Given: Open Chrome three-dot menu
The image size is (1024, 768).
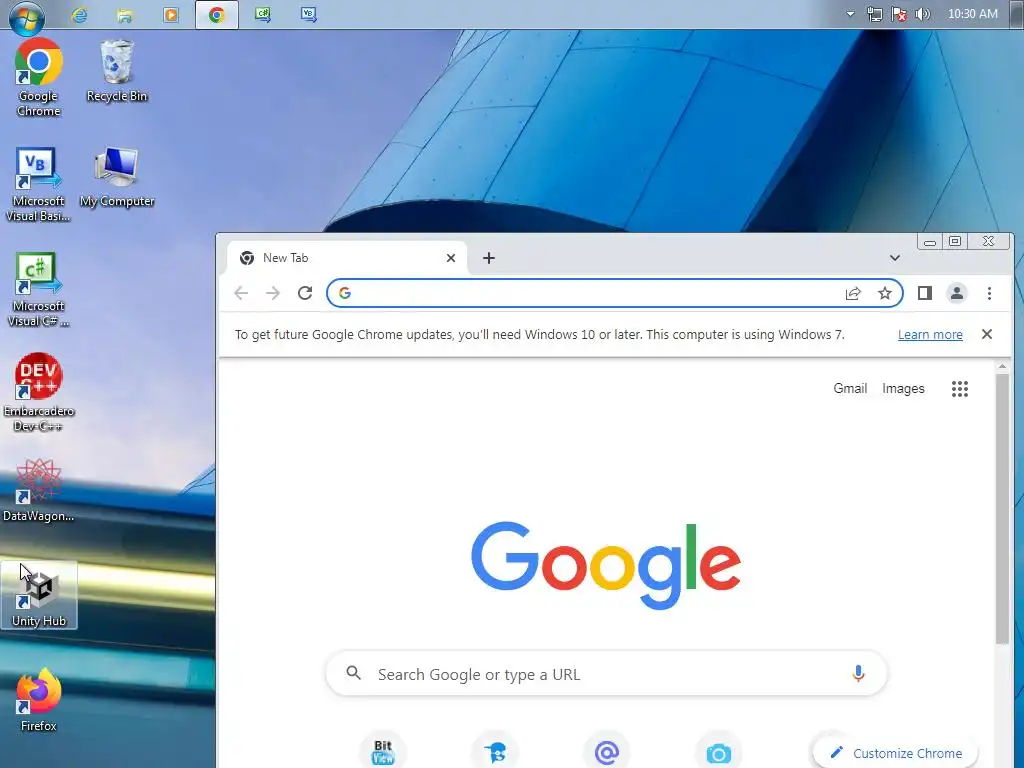Looking at the screenshot, I should click(x=989, y=293).
